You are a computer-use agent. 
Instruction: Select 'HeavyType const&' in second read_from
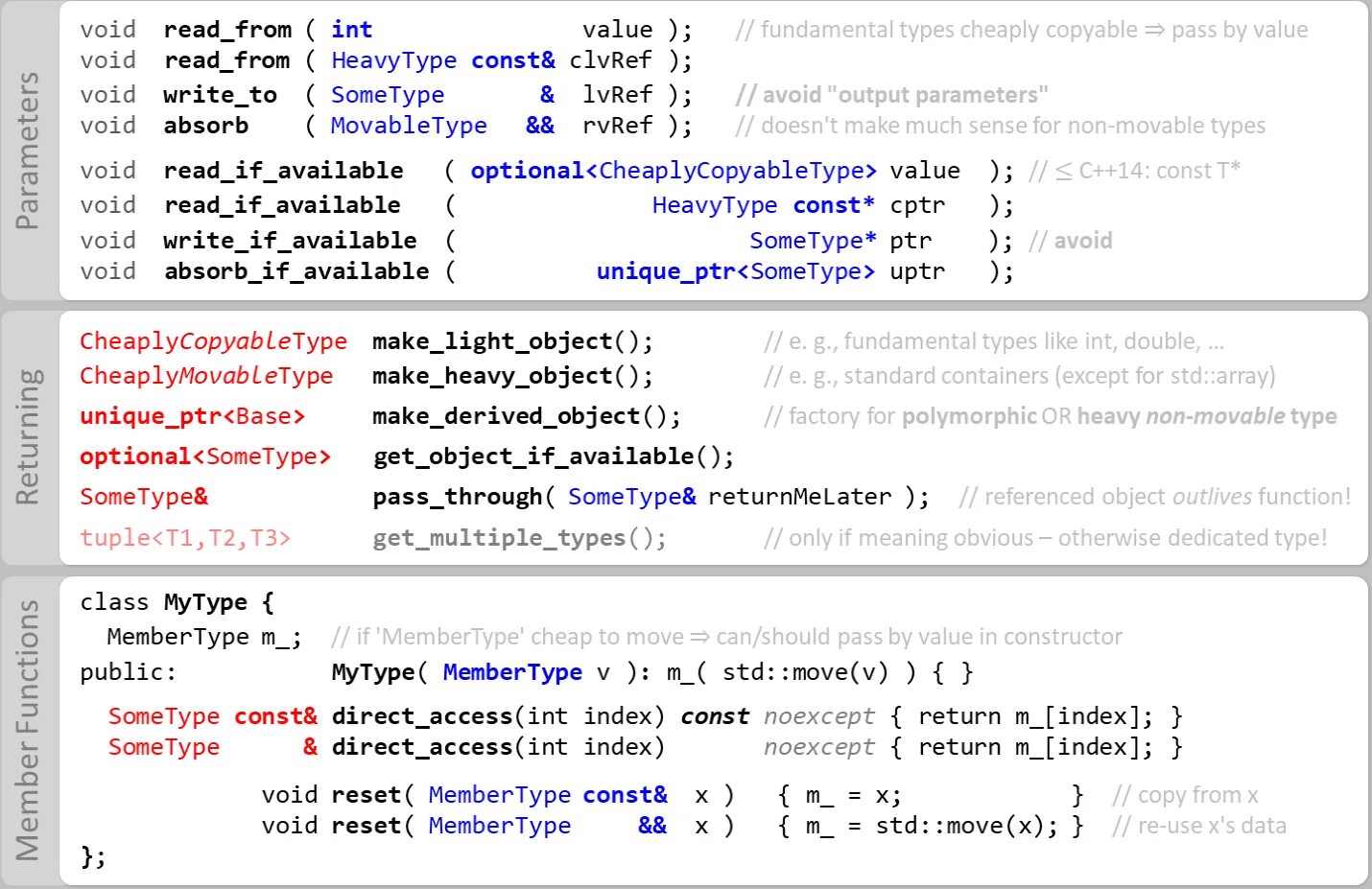(x=443, y=60)
